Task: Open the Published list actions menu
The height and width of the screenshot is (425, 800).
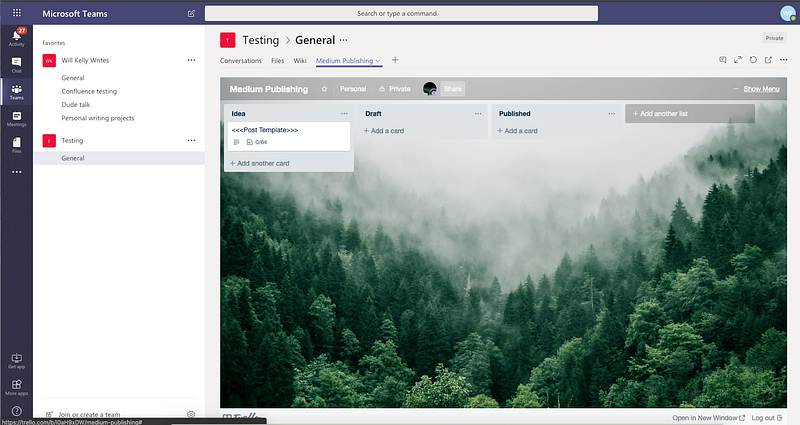Action: click(612, 114)
